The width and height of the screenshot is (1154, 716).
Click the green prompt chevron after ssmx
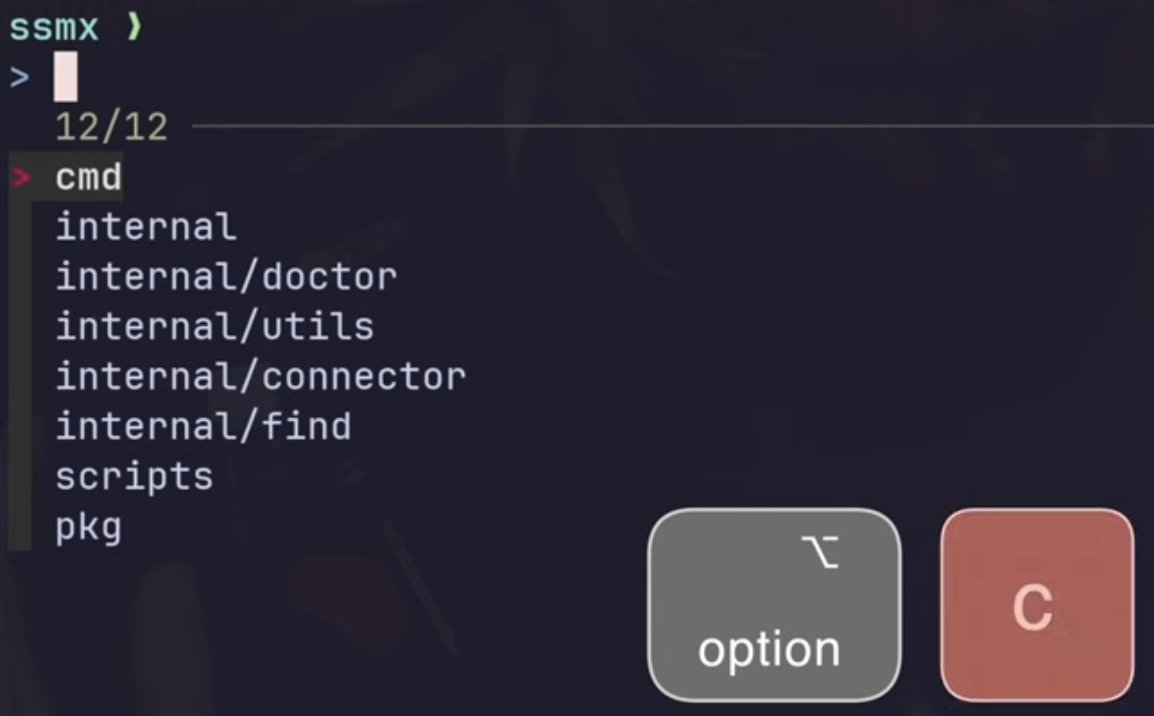tap(134, 27)
